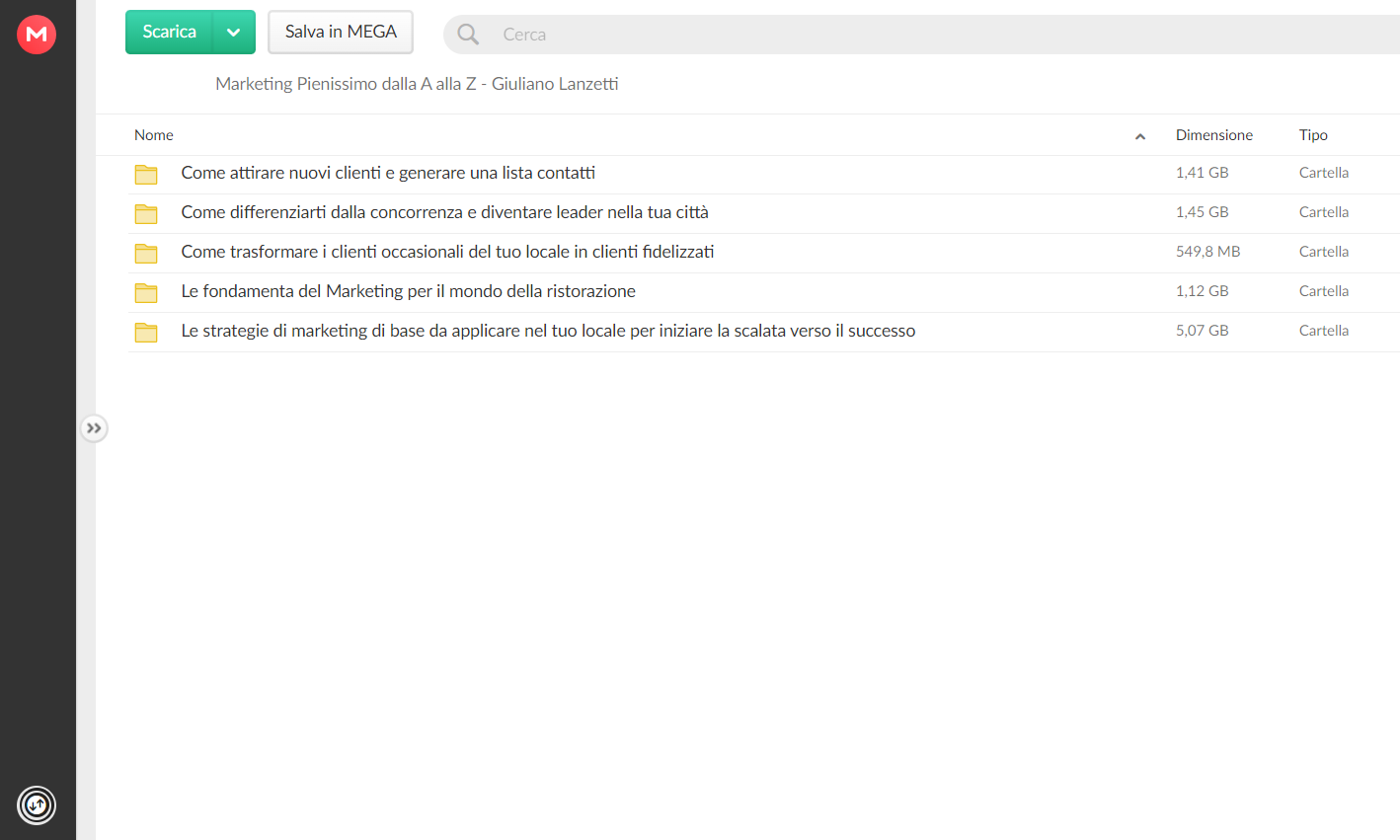Click Cartella type in the 5,07 GB row
This screenshot has width=1400, height=840.
[1324, 331]
